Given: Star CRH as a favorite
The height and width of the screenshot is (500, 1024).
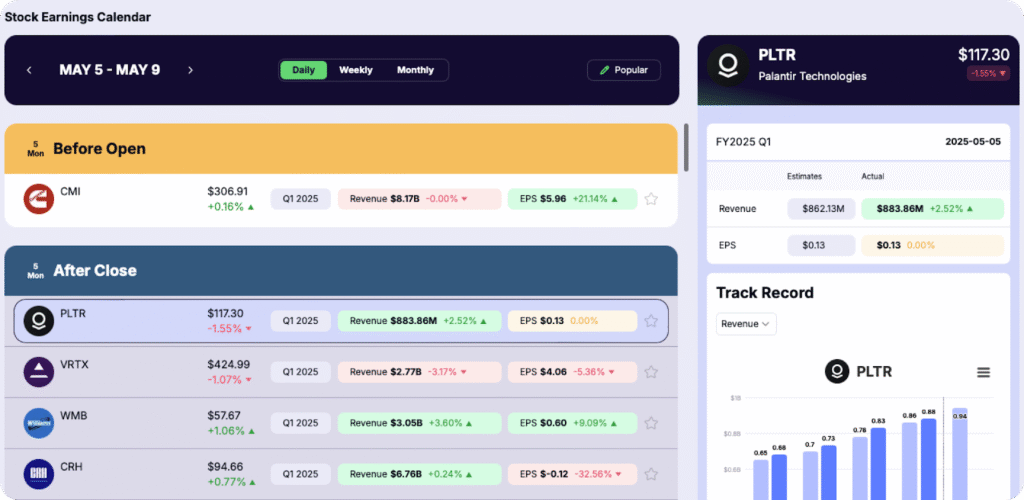Looking at the screenshot, I should pyautogui.click(x=650, y=474).
